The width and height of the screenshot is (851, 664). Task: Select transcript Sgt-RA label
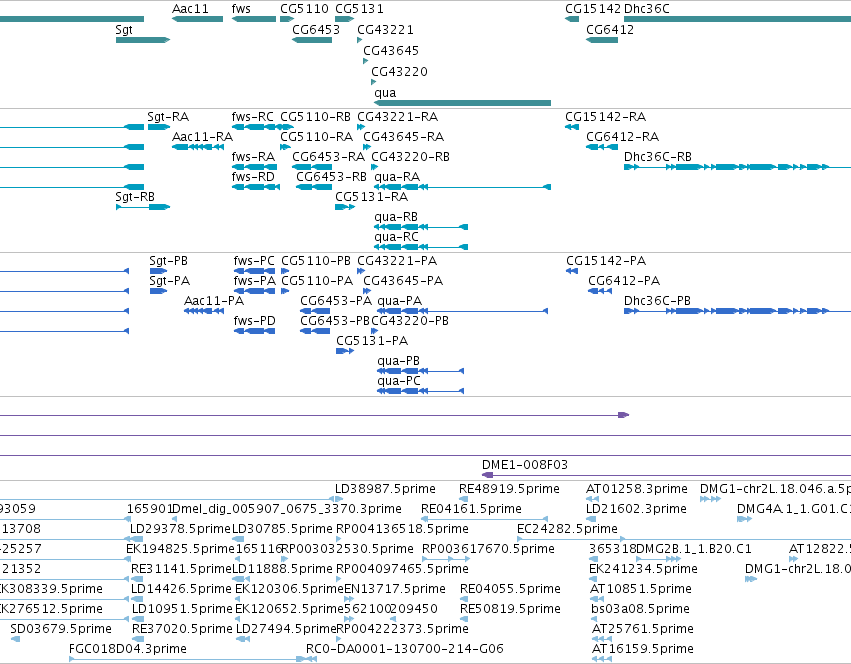click(168, 117)
